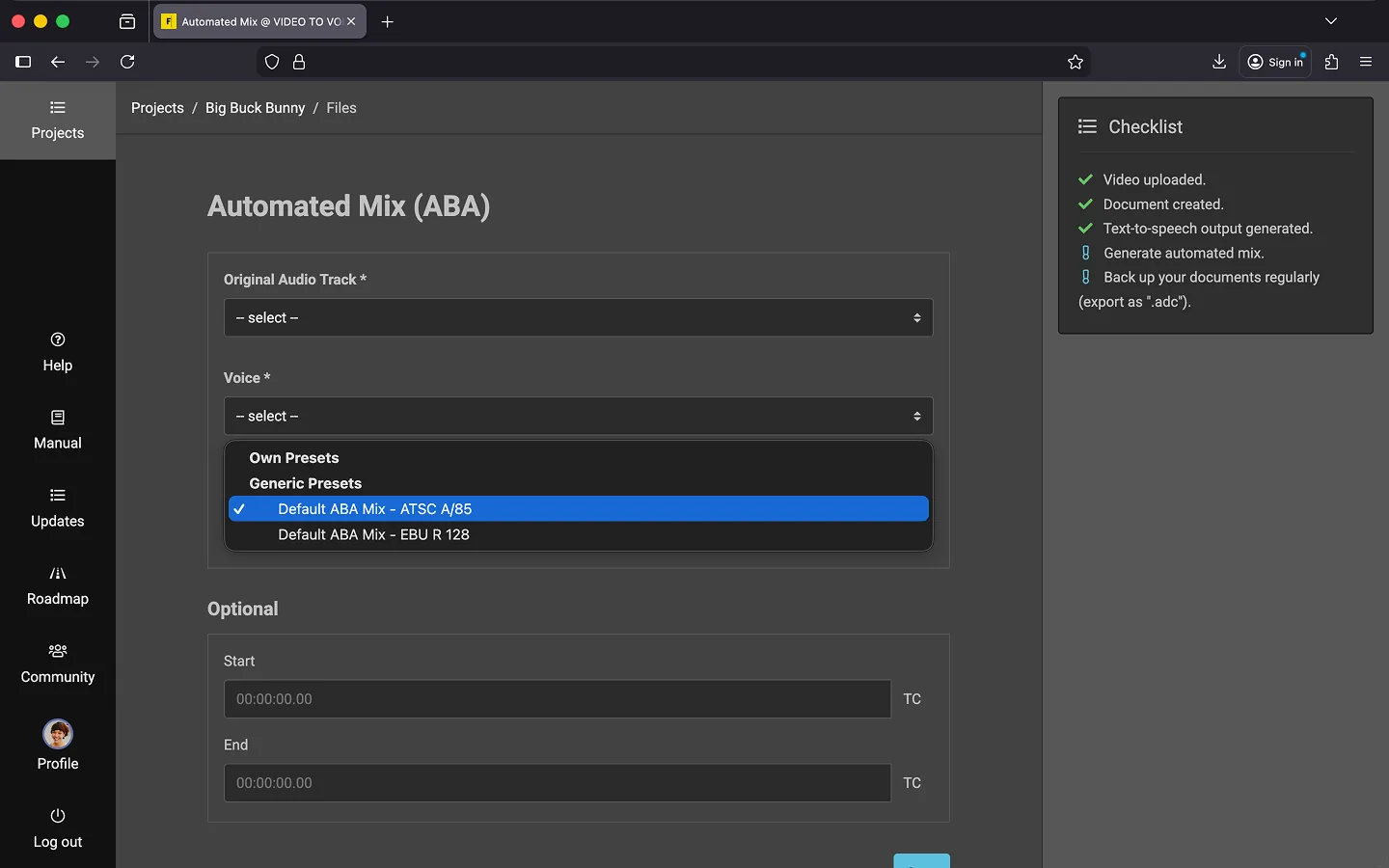
Task: Open browser downloads panel
Action: coord(1219,62)
